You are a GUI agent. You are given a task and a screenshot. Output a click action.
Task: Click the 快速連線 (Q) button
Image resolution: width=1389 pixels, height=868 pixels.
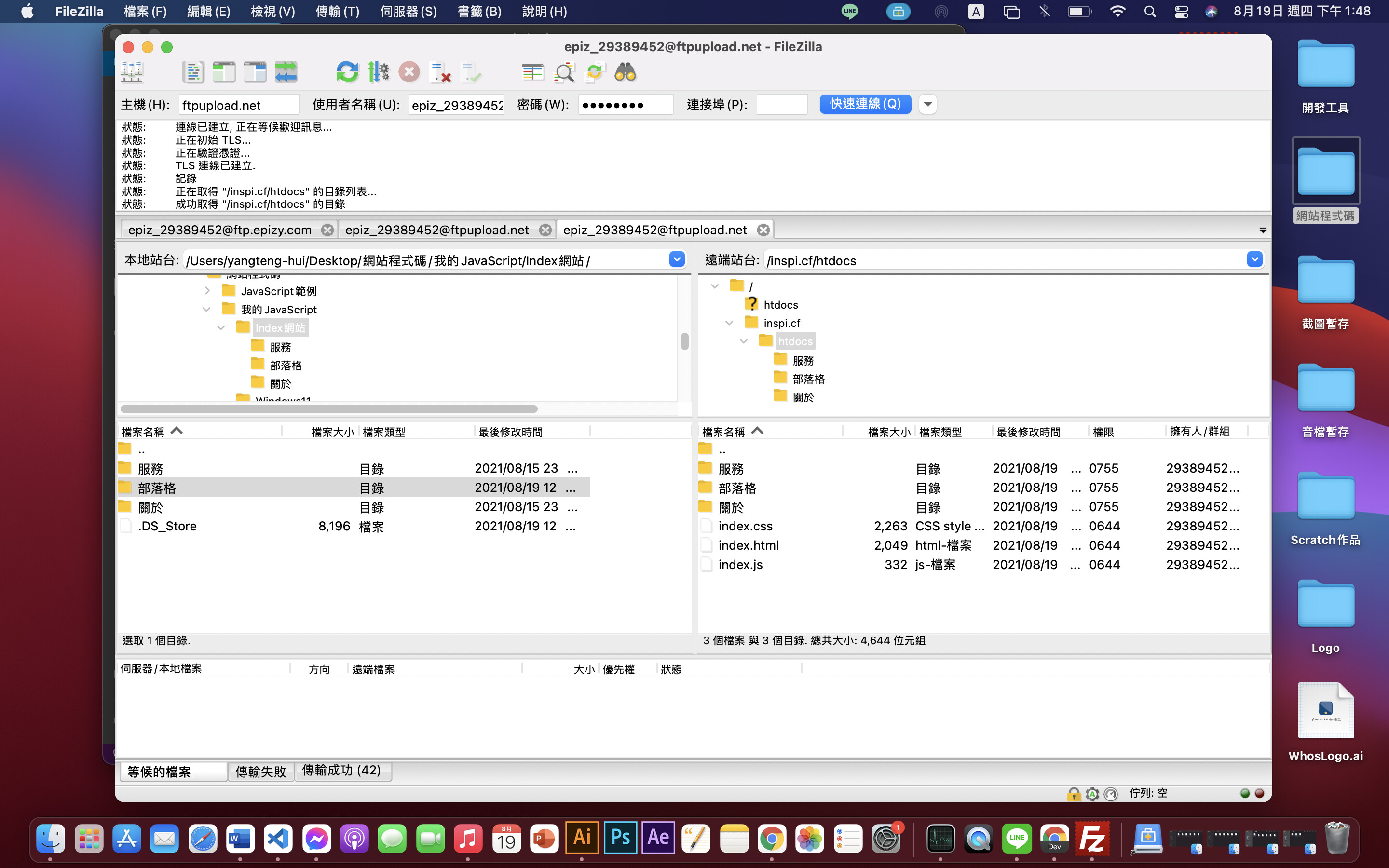[864, 105]
